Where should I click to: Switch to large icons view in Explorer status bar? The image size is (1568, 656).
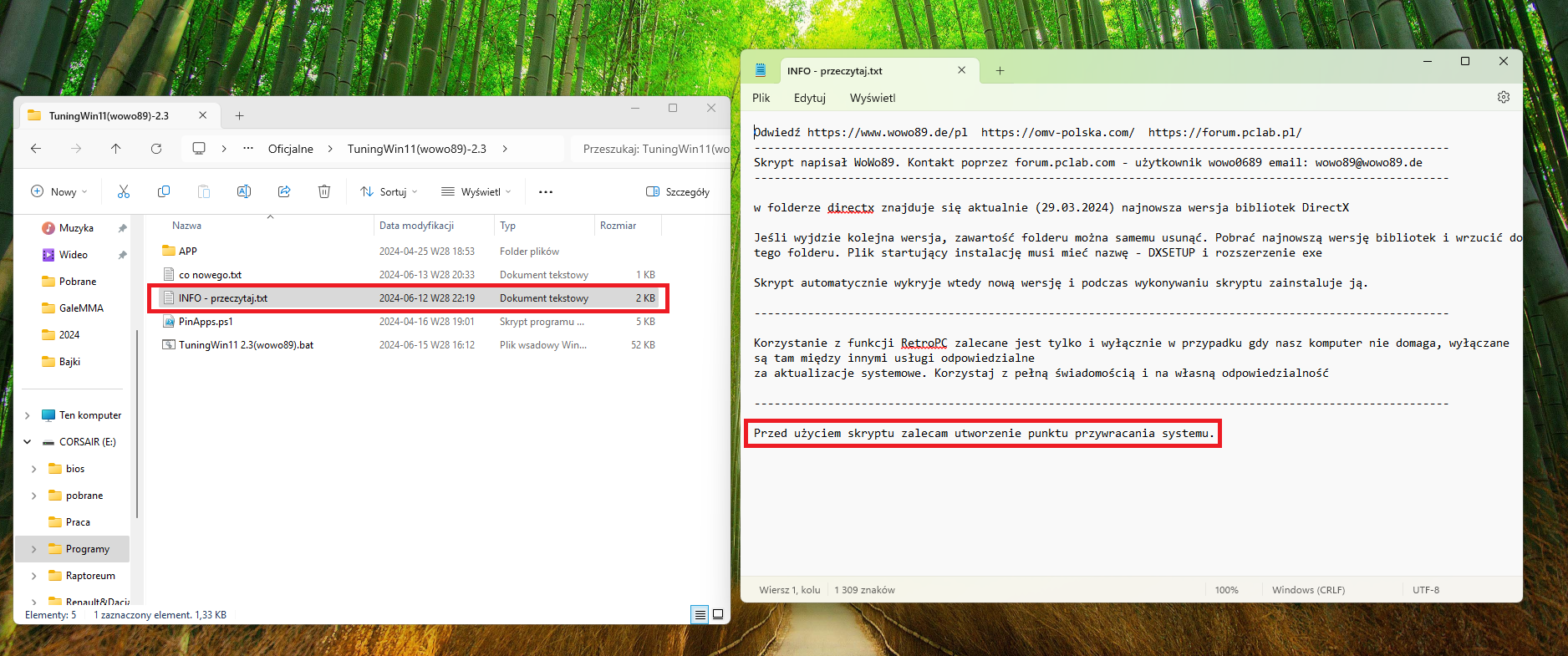point(718,614)
